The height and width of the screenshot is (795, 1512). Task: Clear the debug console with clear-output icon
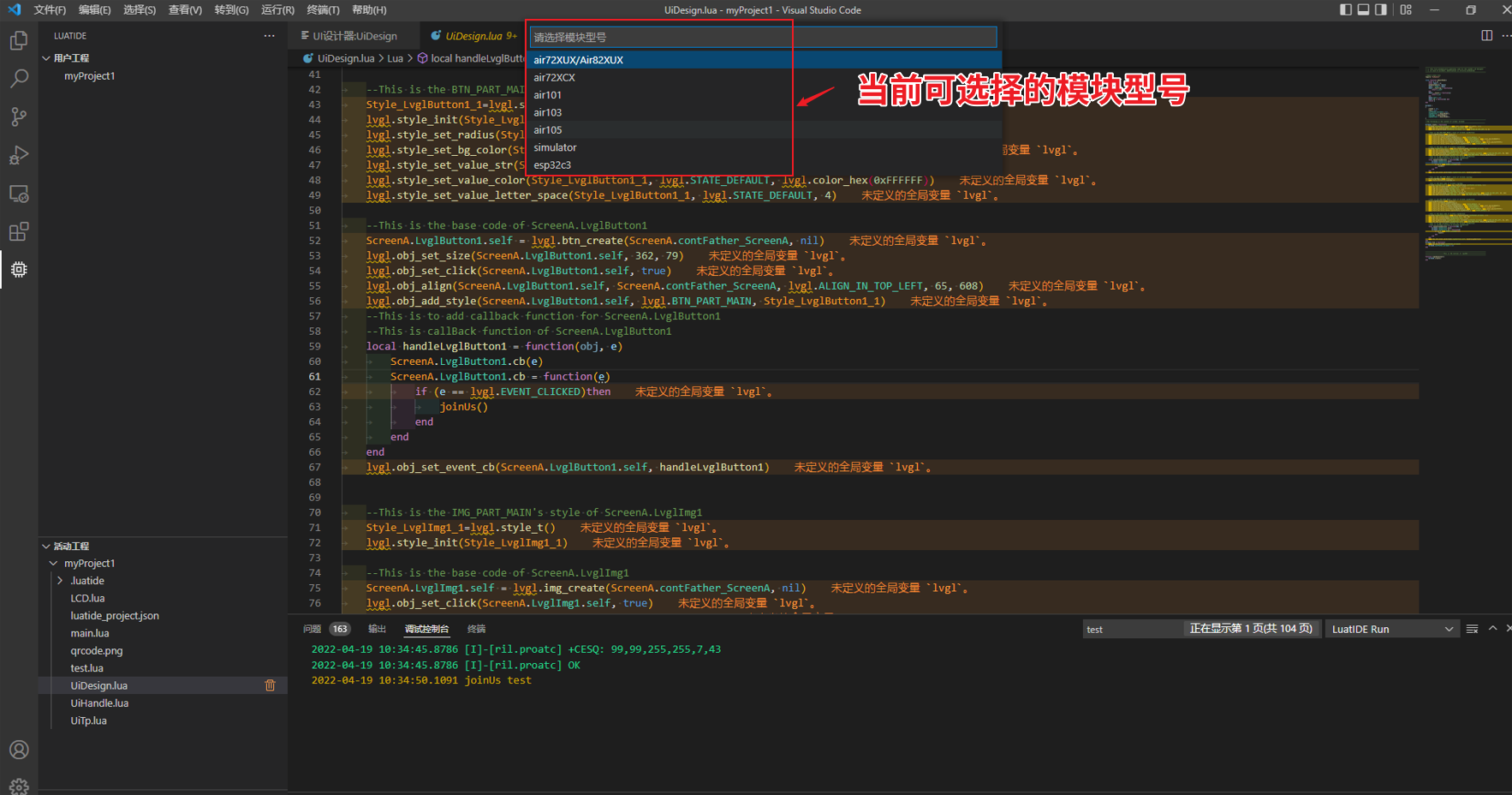point(1472,628)
